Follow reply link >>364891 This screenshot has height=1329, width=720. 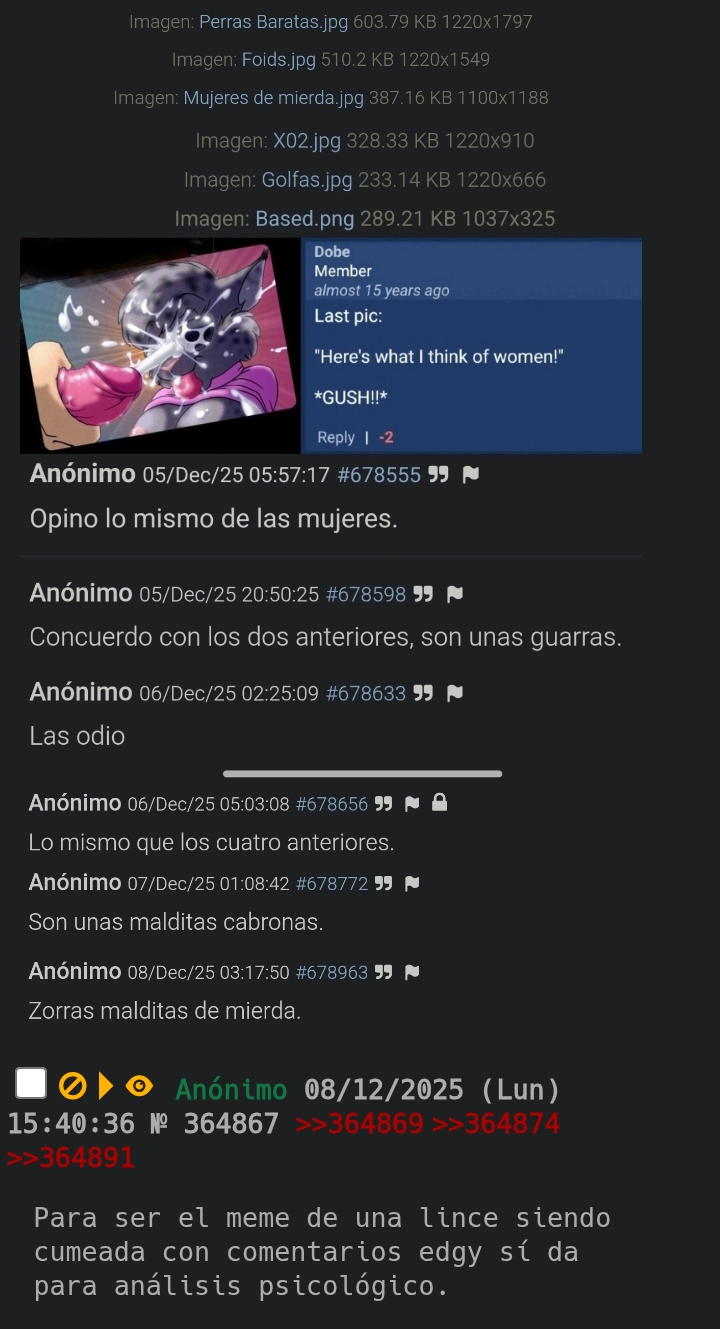70,1158
